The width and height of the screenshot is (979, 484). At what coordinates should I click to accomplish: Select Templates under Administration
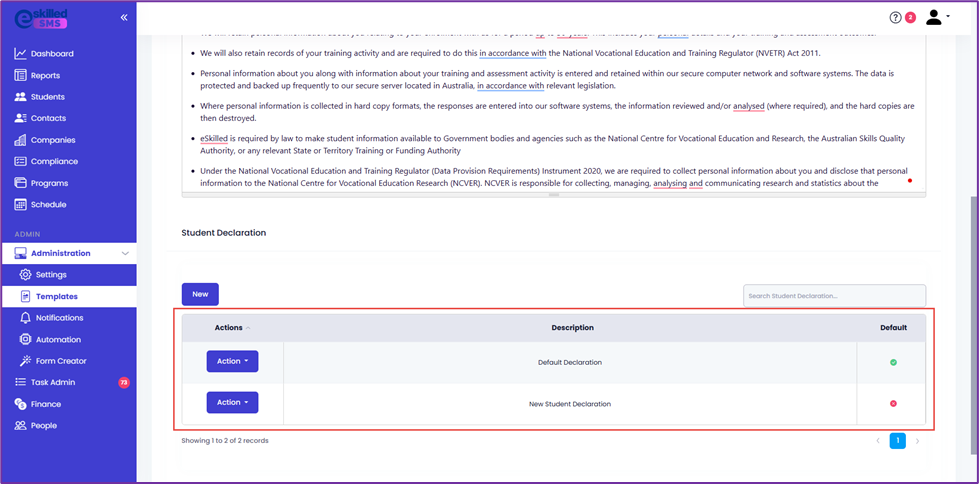pyautogui.click(x=57, y=297)
